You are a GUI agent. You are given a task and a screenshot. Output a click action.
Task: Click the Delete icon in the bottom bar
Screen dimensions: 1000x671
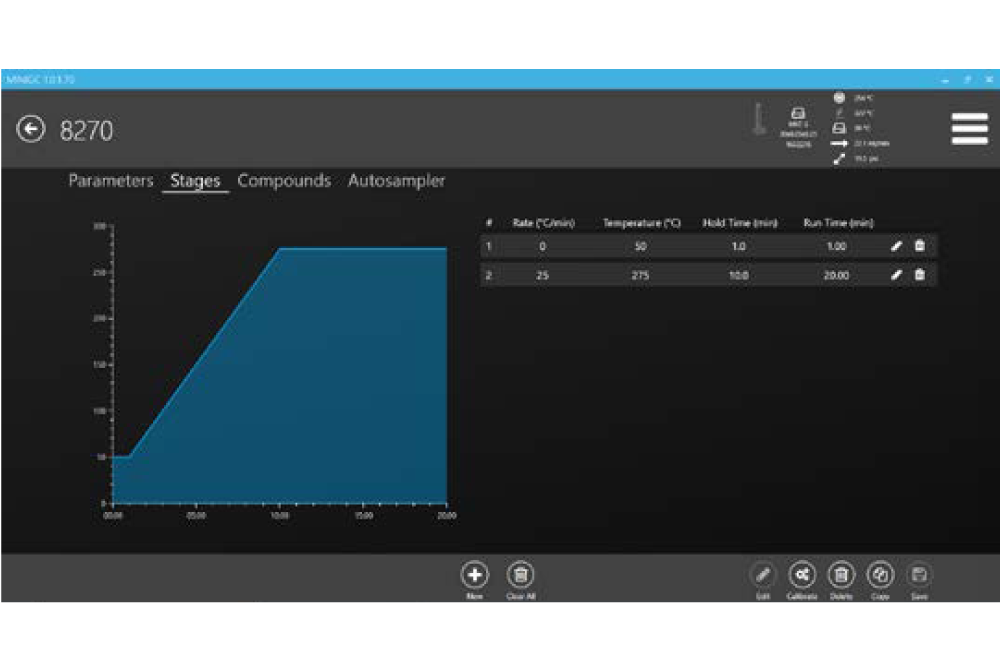pos(841,575)
